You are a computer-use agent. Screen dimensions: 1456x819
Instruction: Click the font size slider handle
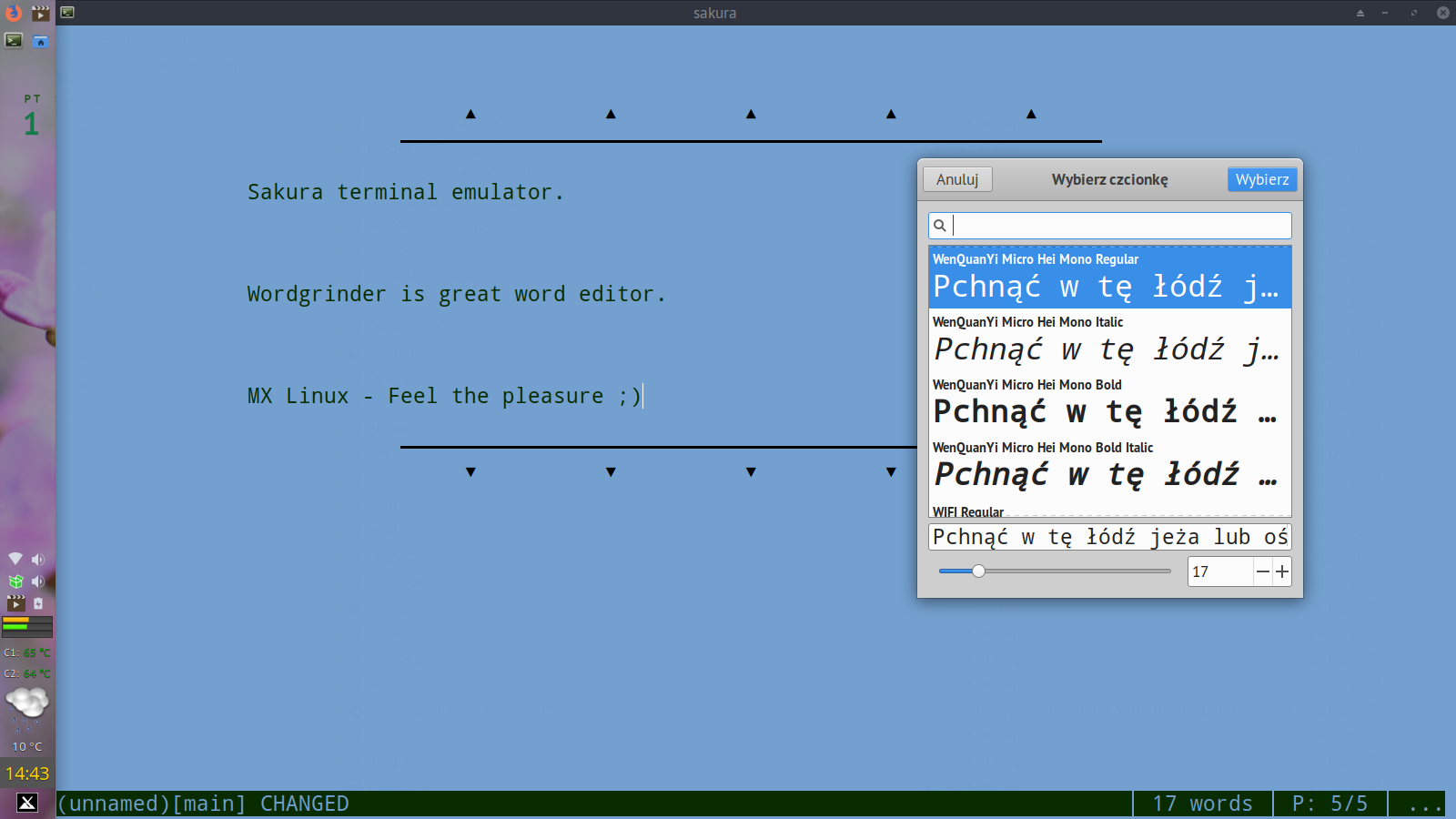click(978, 571)
